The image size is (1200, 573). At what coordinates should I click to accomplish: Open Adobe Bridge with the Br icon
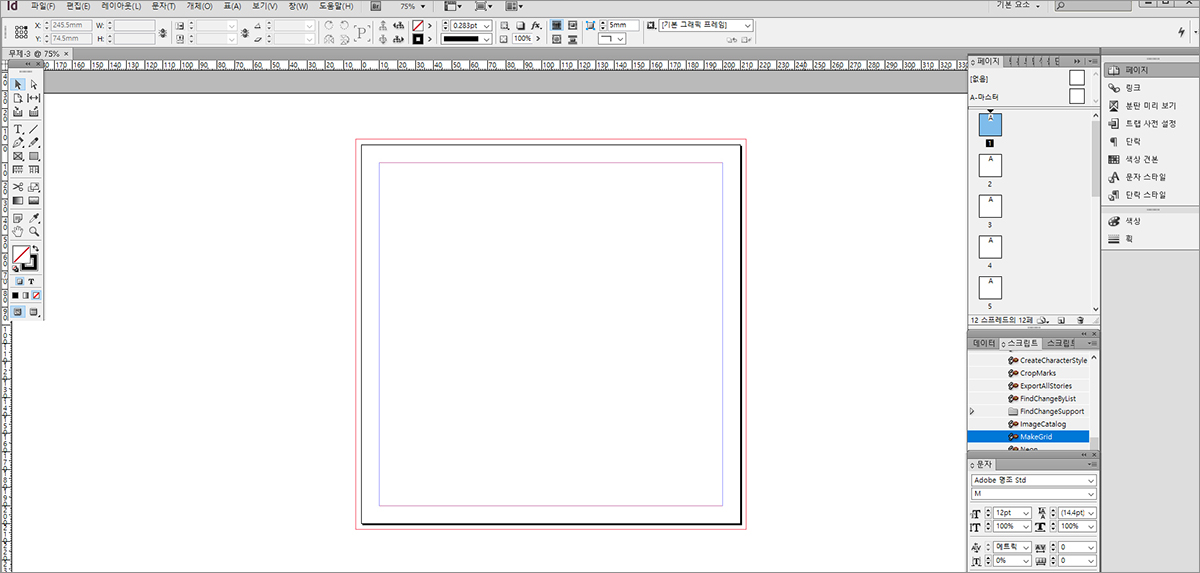[376, 6]
